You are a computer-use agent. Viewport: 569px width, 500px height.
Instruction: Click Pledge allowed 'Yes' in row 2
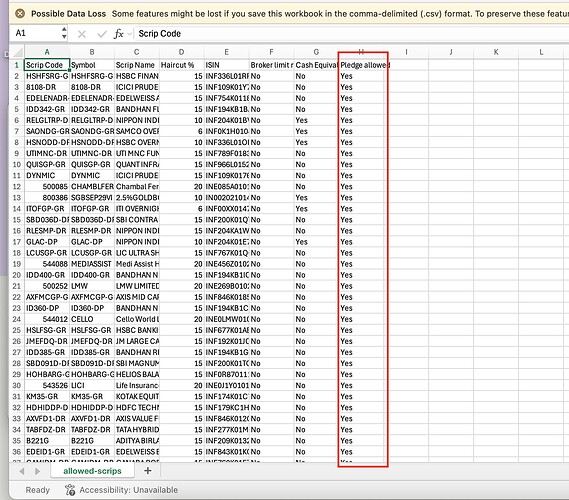coord(361,76)
